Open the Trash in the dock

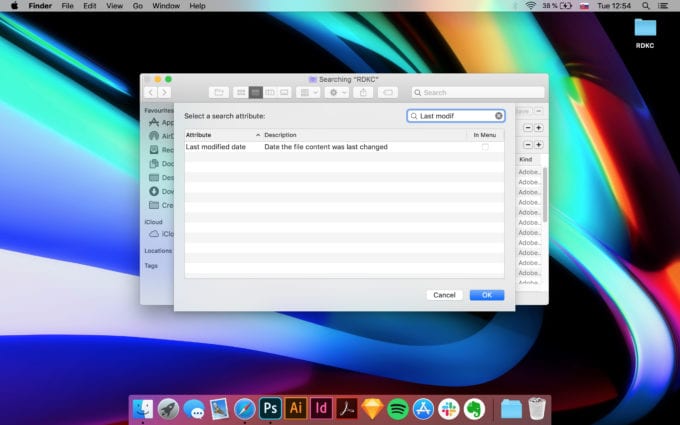pyautogui.click(x=537, y=408)
